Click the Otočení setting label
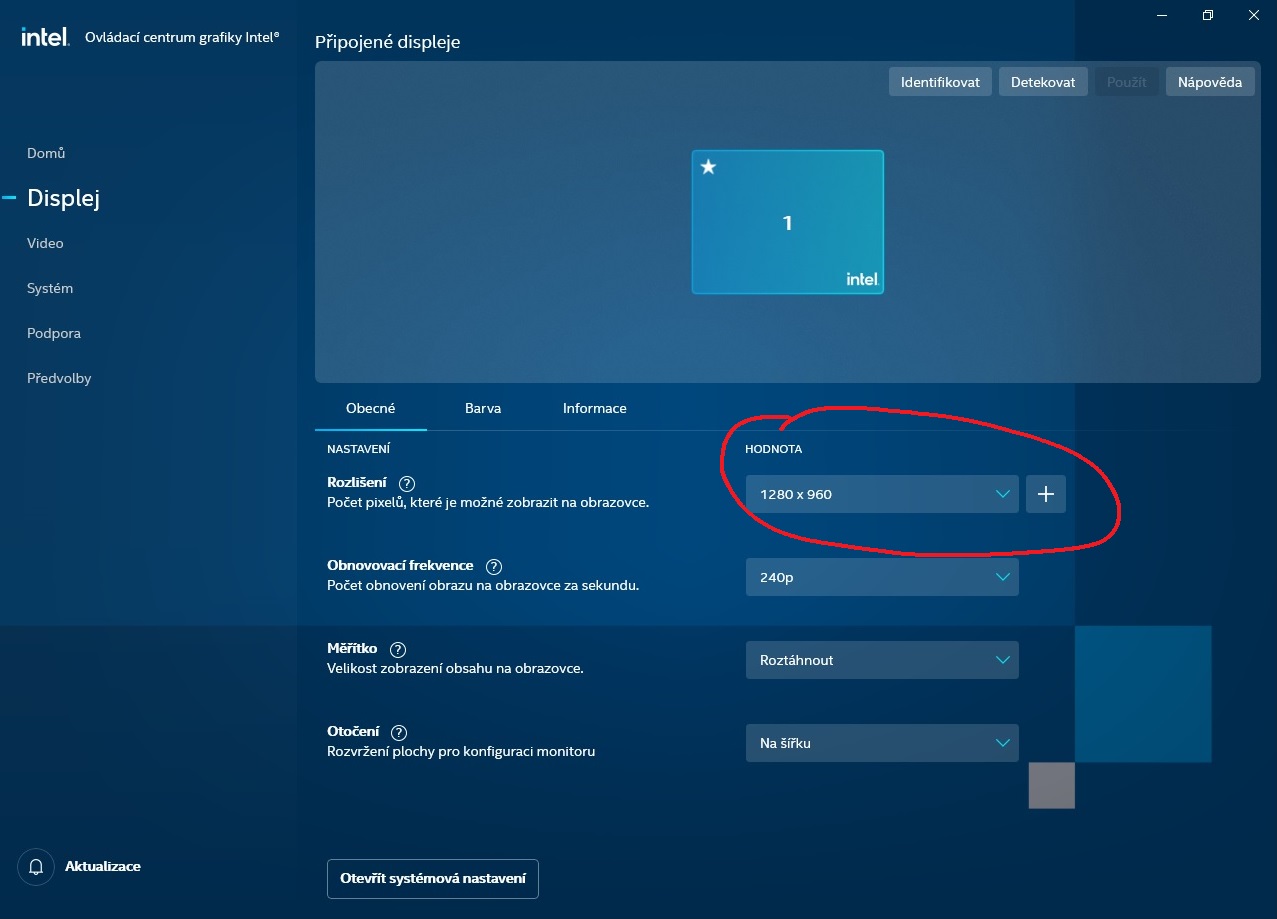 click(x=353, y=731)
